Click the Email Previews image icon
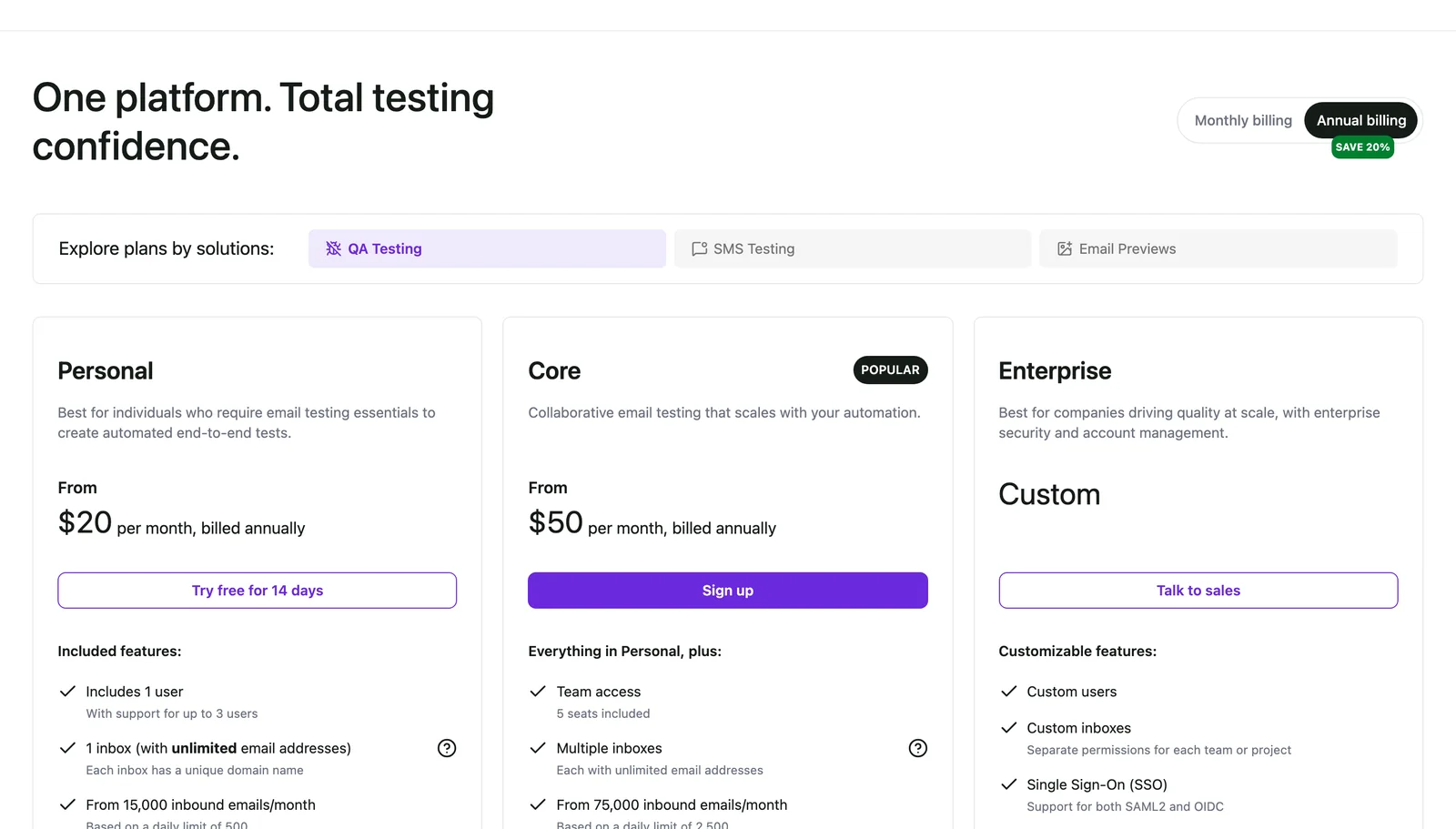 (x=1064, y=248)
